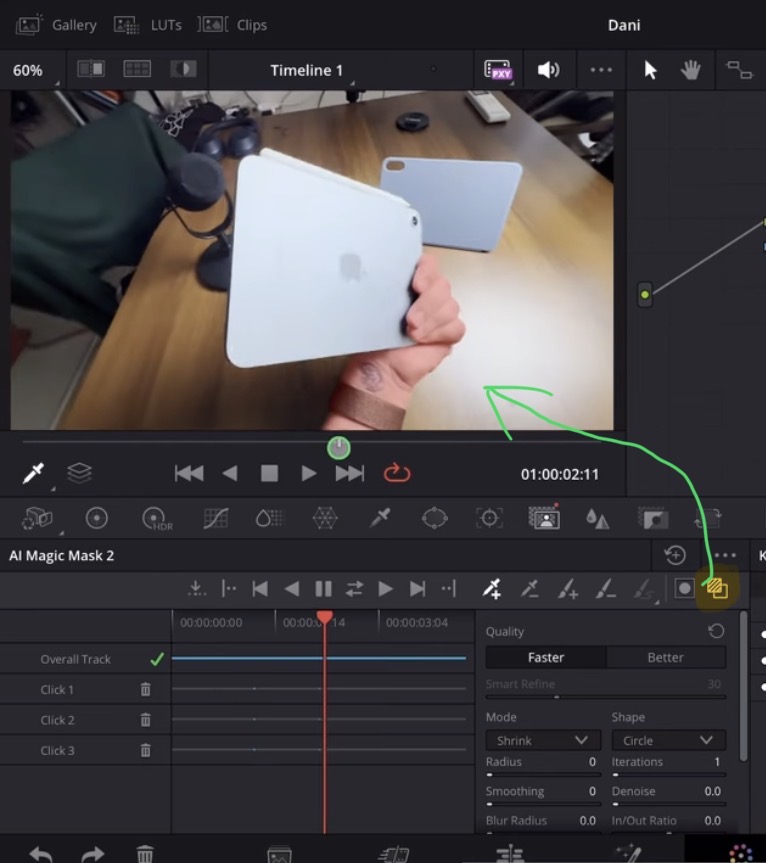Click the red playhead marker in mask timeline

coord(325,617)
